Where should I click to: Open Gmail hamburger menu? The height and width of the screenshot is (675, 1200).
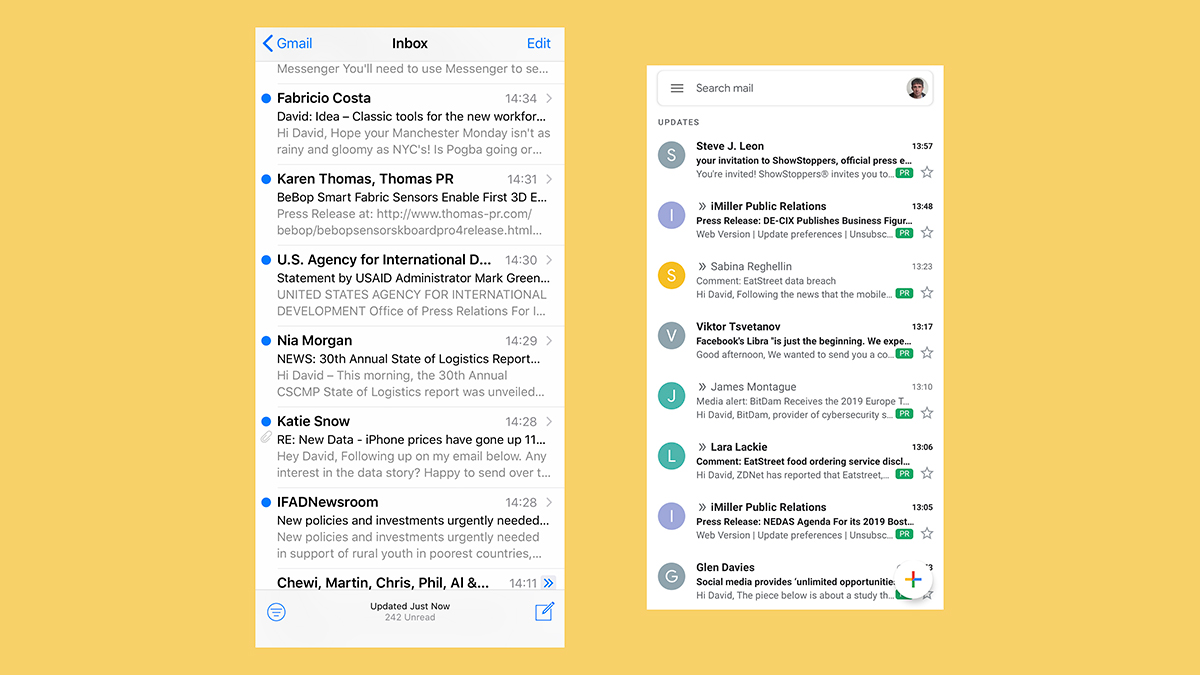pos(677,88)
